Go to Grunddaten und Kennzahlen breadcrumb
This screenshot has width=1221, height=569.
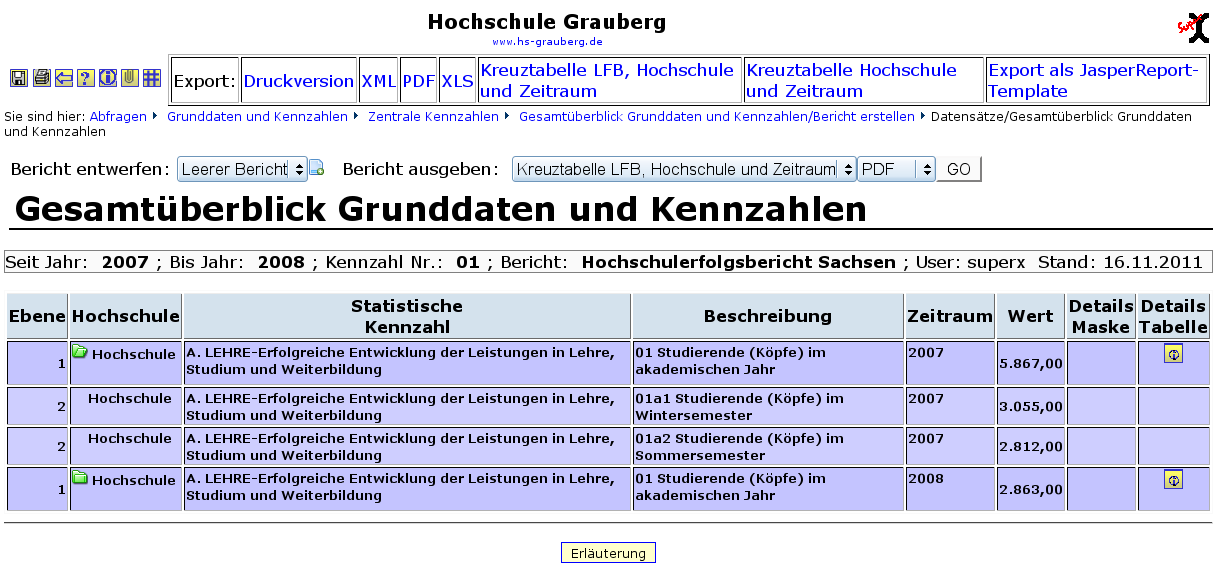tap(257, 117)
